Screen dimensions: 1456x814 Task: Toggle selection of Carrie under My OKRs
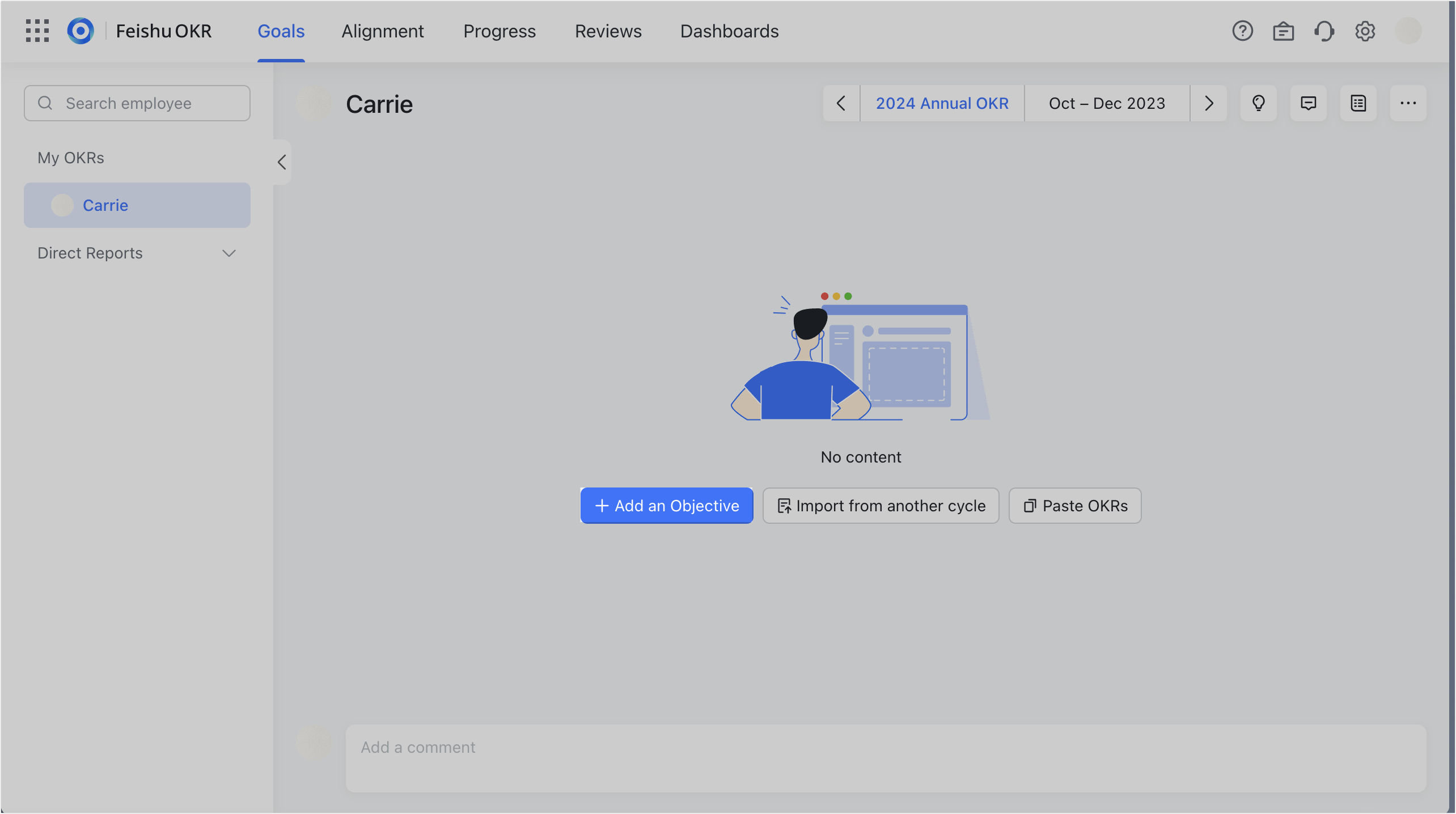tap(137, 205)
